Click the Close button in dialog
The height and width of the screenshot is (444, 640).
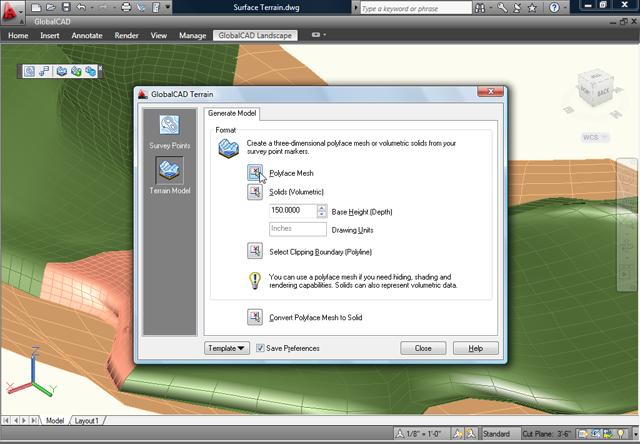tap(423, 348)
